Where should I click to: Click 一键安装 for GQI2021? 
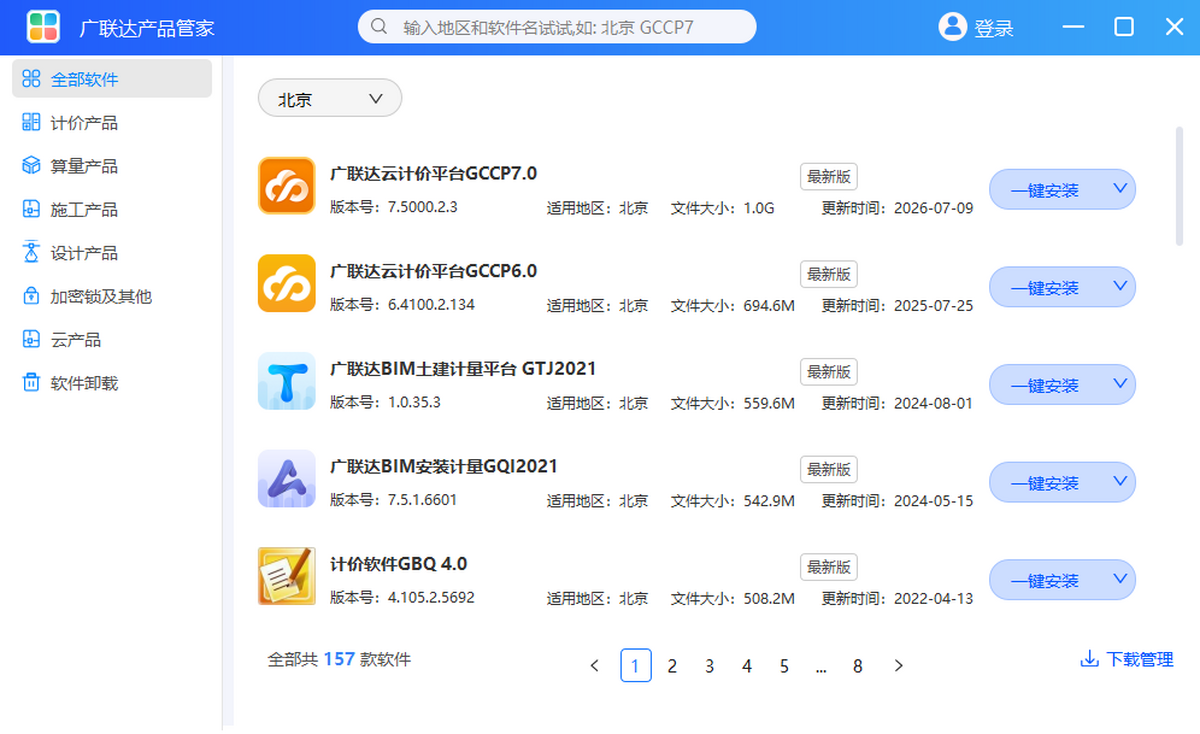pos(1045,483)
